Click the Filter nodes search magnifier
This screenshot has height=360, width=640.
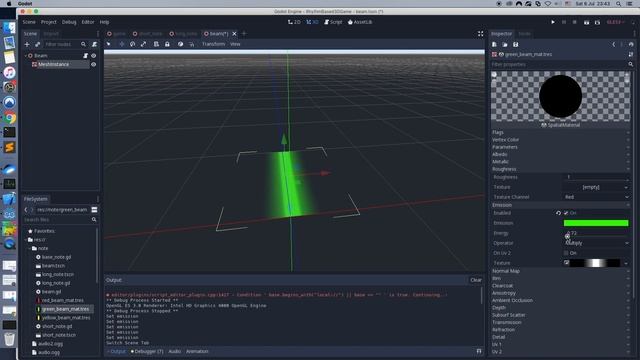(83, 44)
